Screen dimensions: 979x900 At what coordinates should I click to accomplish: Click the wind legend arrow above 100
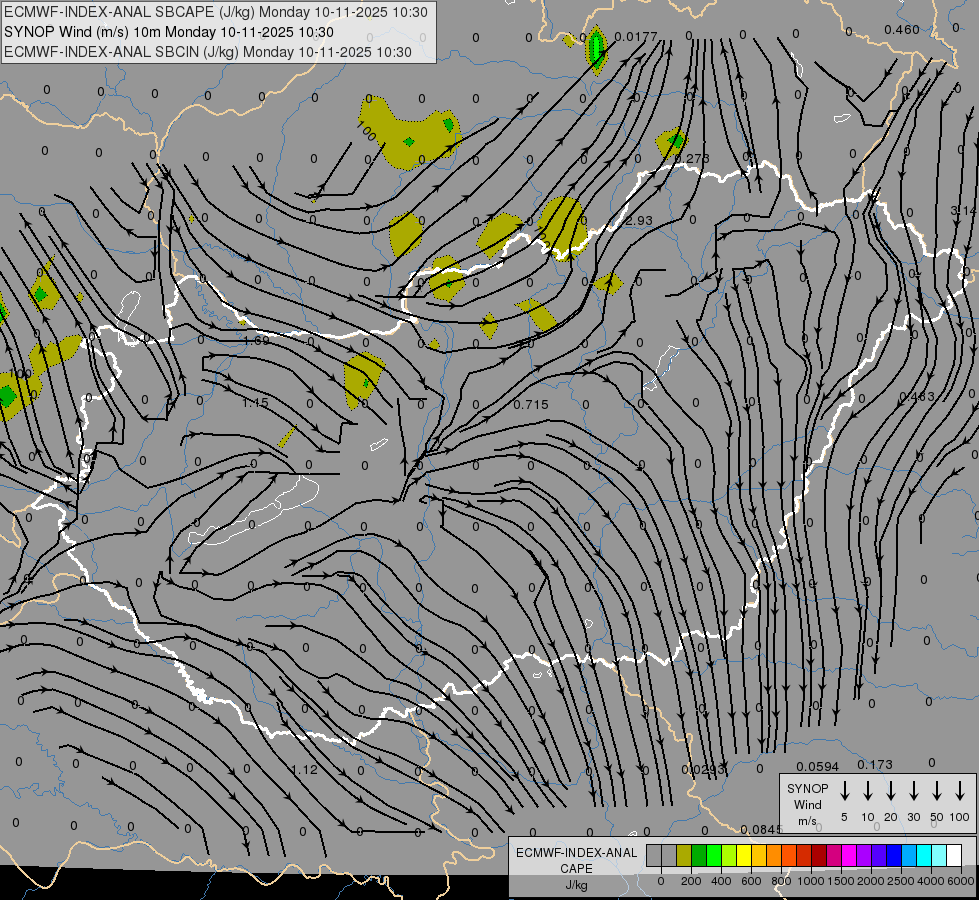point(960,791)
